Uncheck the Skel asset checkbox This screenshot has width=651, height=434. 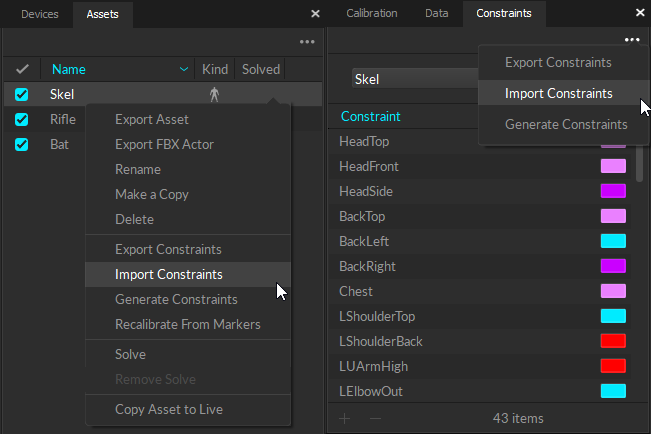coord(22,95)
